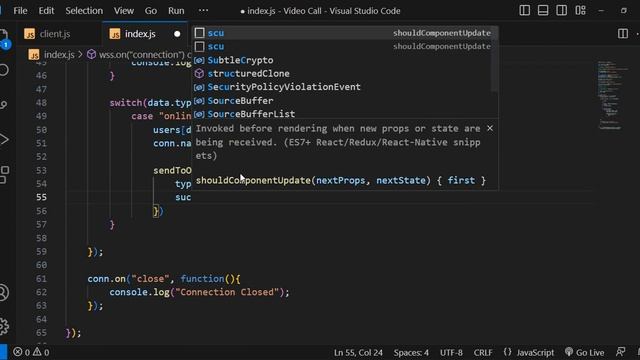640x360 pixels.
Task: Click the suggestion list scrollbar
Action: 495,60
